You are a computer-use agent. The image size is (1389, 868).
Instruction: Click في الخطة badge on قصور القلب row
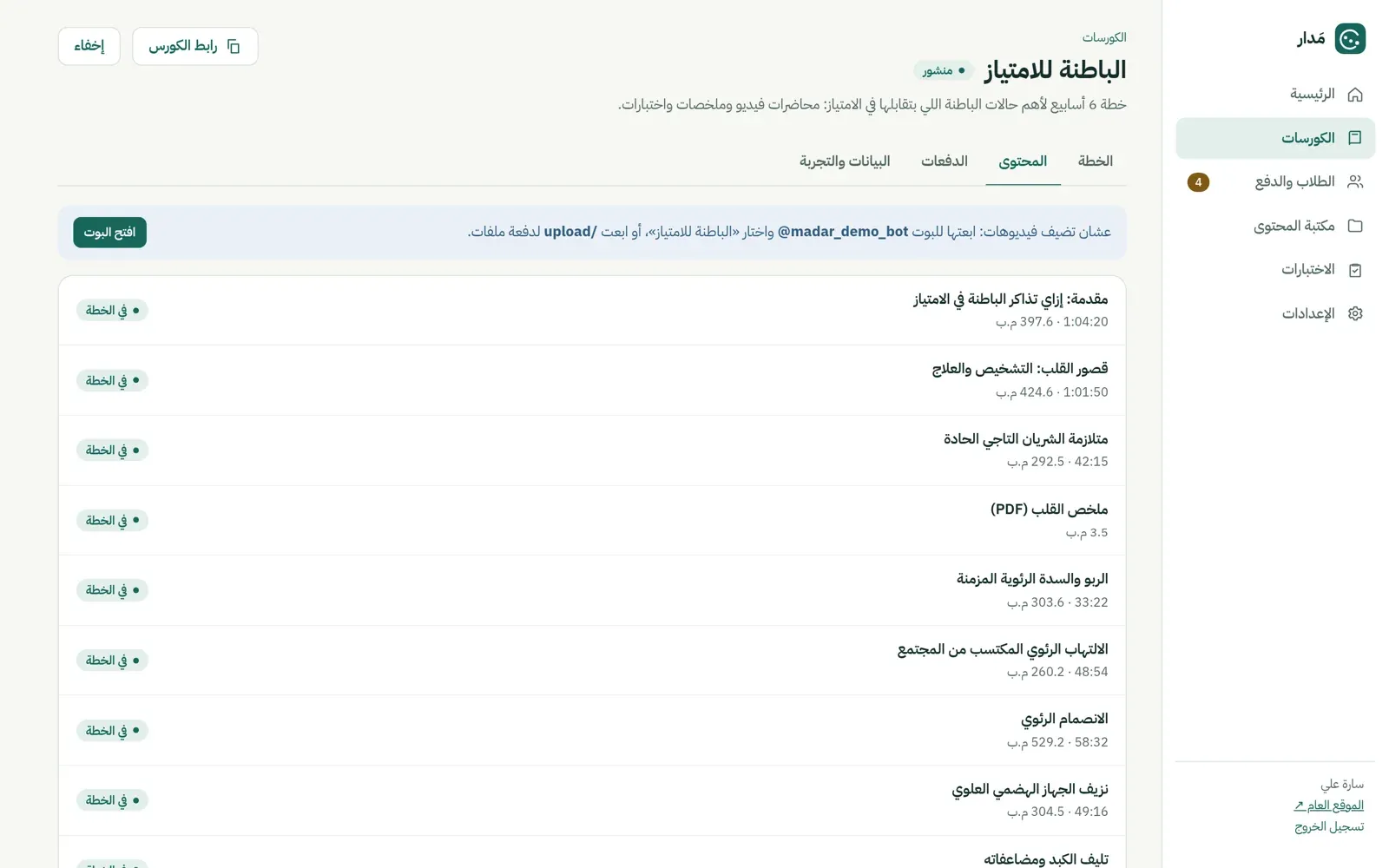[x=112, y=381]
